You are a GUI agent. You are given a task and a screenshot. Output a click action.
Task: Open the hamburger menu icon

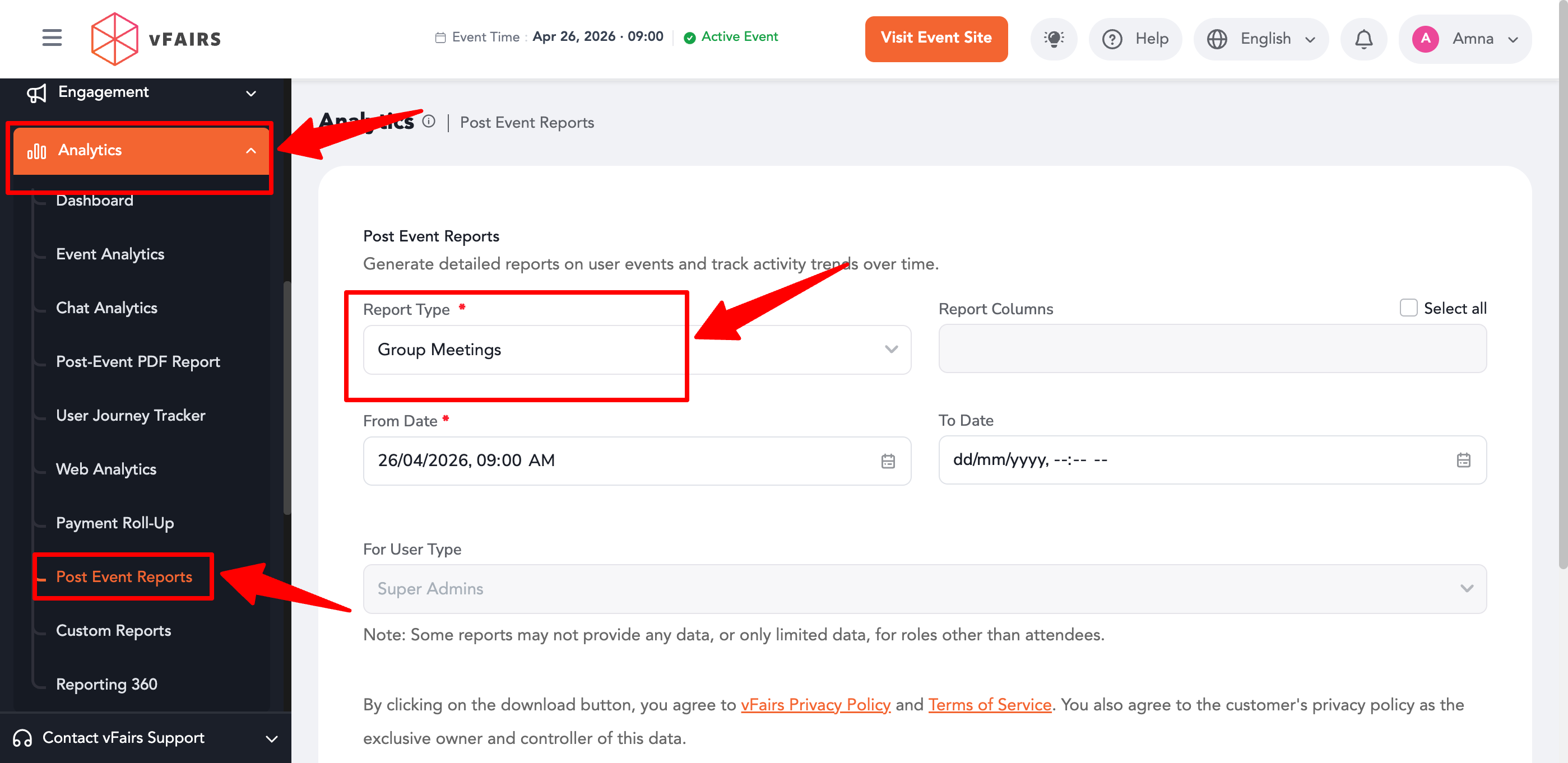[x=52, y=38]
